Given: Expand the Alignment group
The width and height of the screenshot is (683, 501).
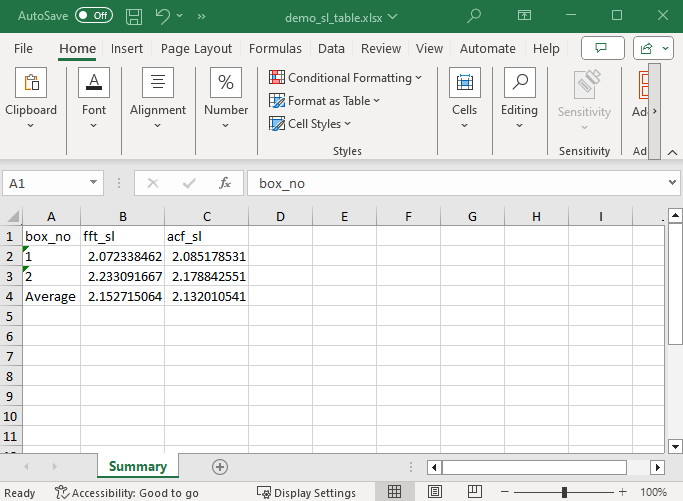Looking at the screenshot, I should click(158, 99).
